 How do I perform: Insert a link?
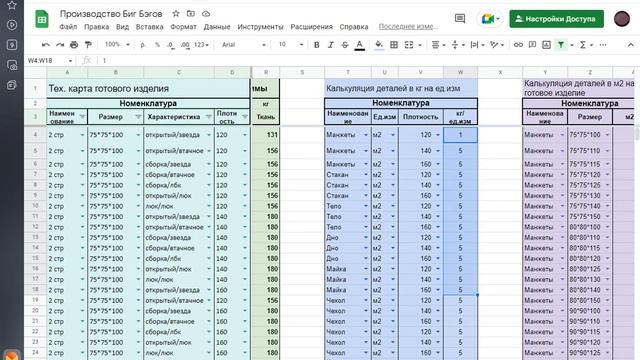tap(518, 45)
